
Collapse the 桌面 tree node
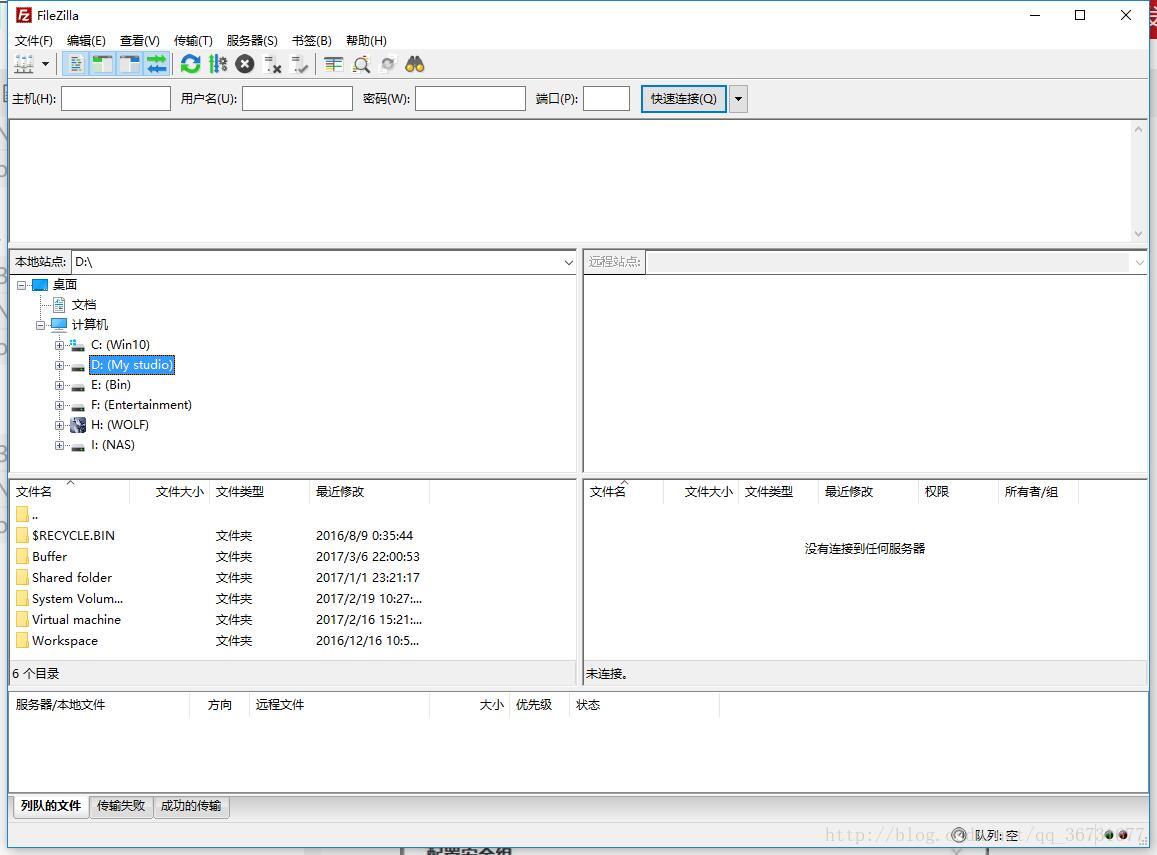(21, 285)
